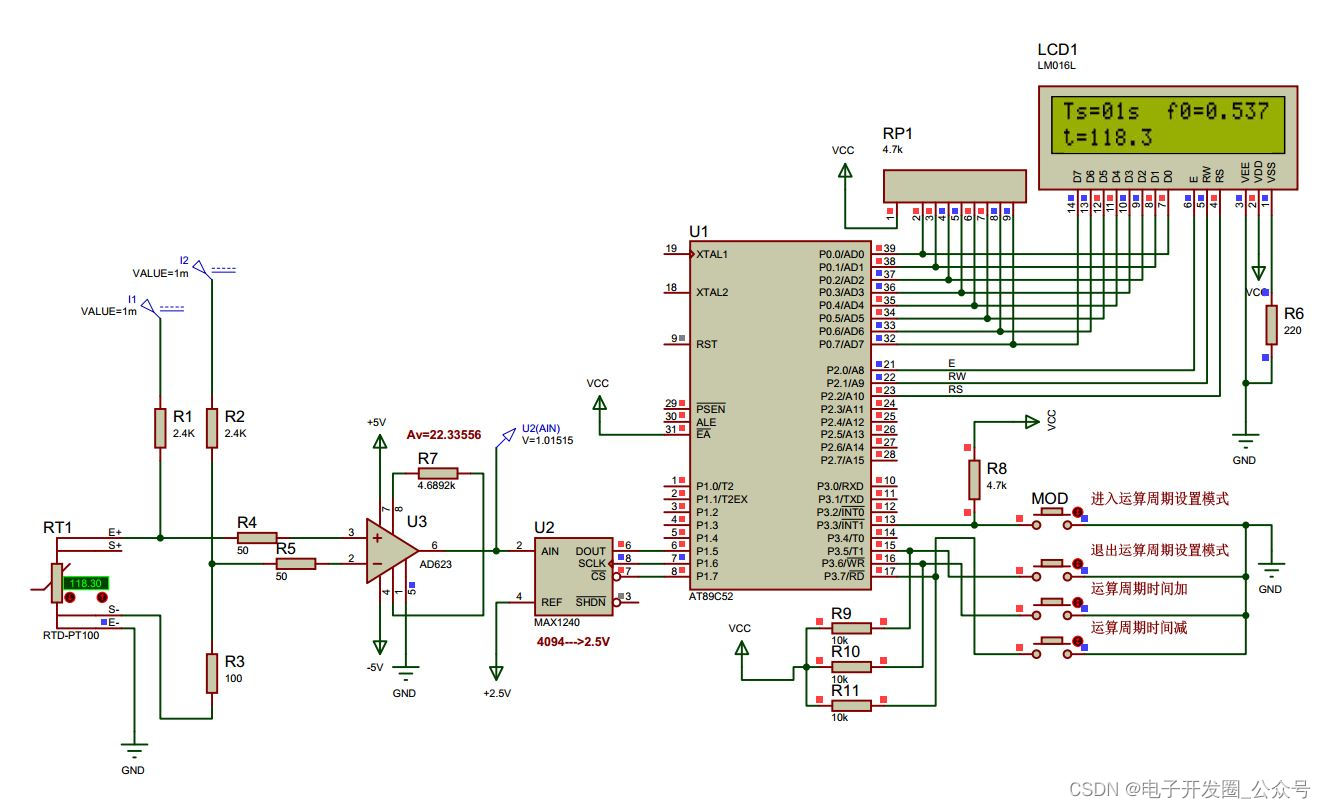
Task: Click the RST pin label on U1
Action: click(706, 344)
